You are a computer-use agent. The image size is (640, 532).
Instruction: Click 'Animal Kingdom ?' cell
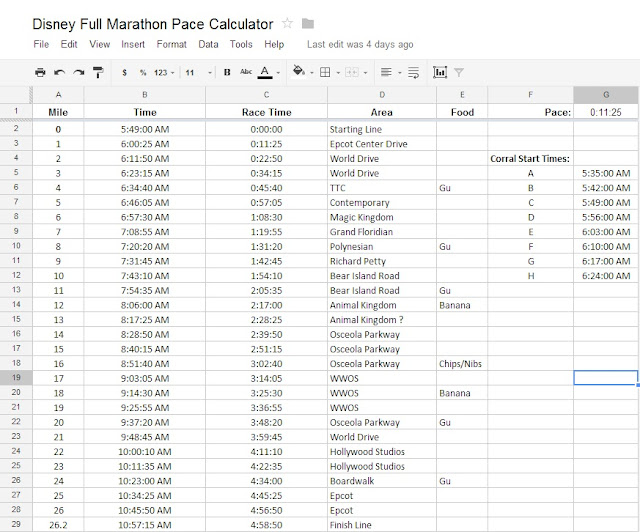point(382,320)
